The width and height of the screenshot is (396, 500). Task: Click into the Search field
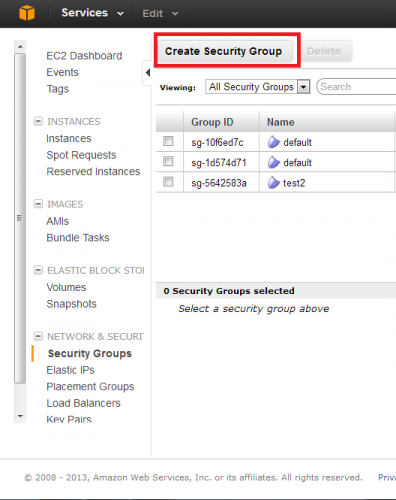(357, 87)
